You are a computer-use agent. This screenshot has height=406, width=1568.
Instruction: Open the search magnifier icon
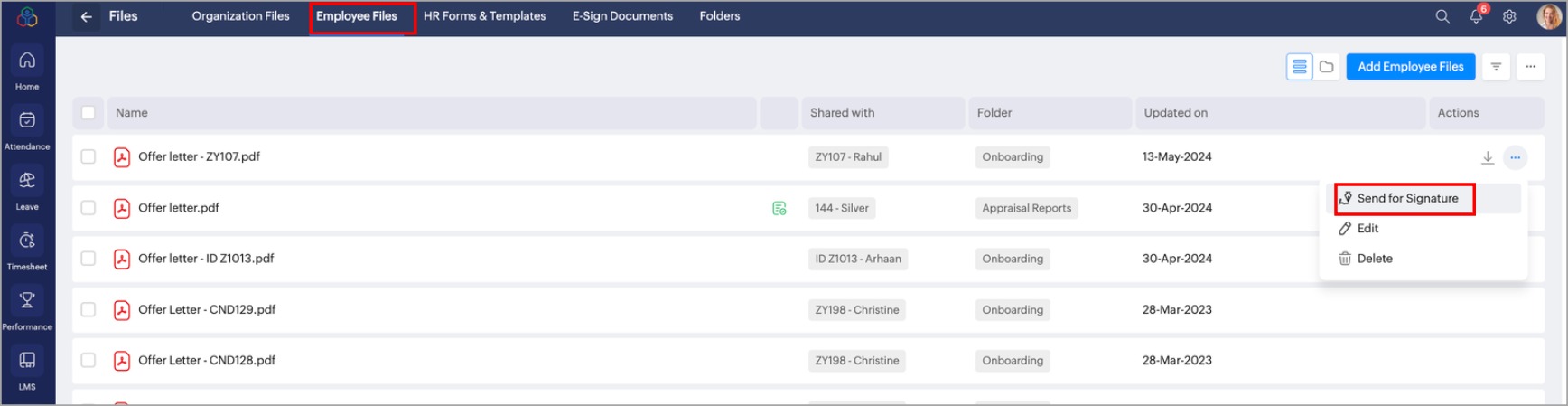pos(1442,16)
